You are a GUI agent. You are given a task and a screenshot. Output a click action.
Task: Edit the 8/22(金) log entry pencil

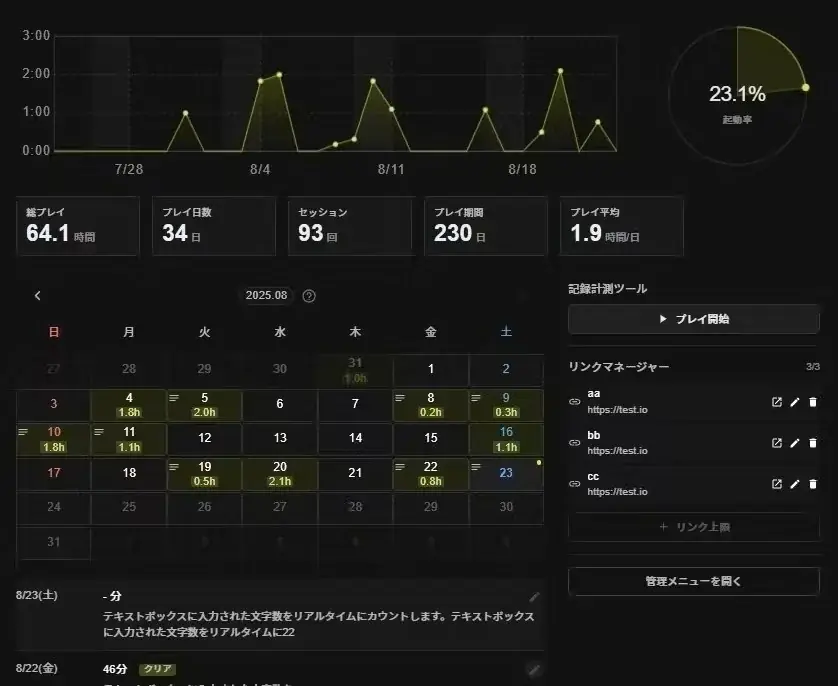point(533,669)
